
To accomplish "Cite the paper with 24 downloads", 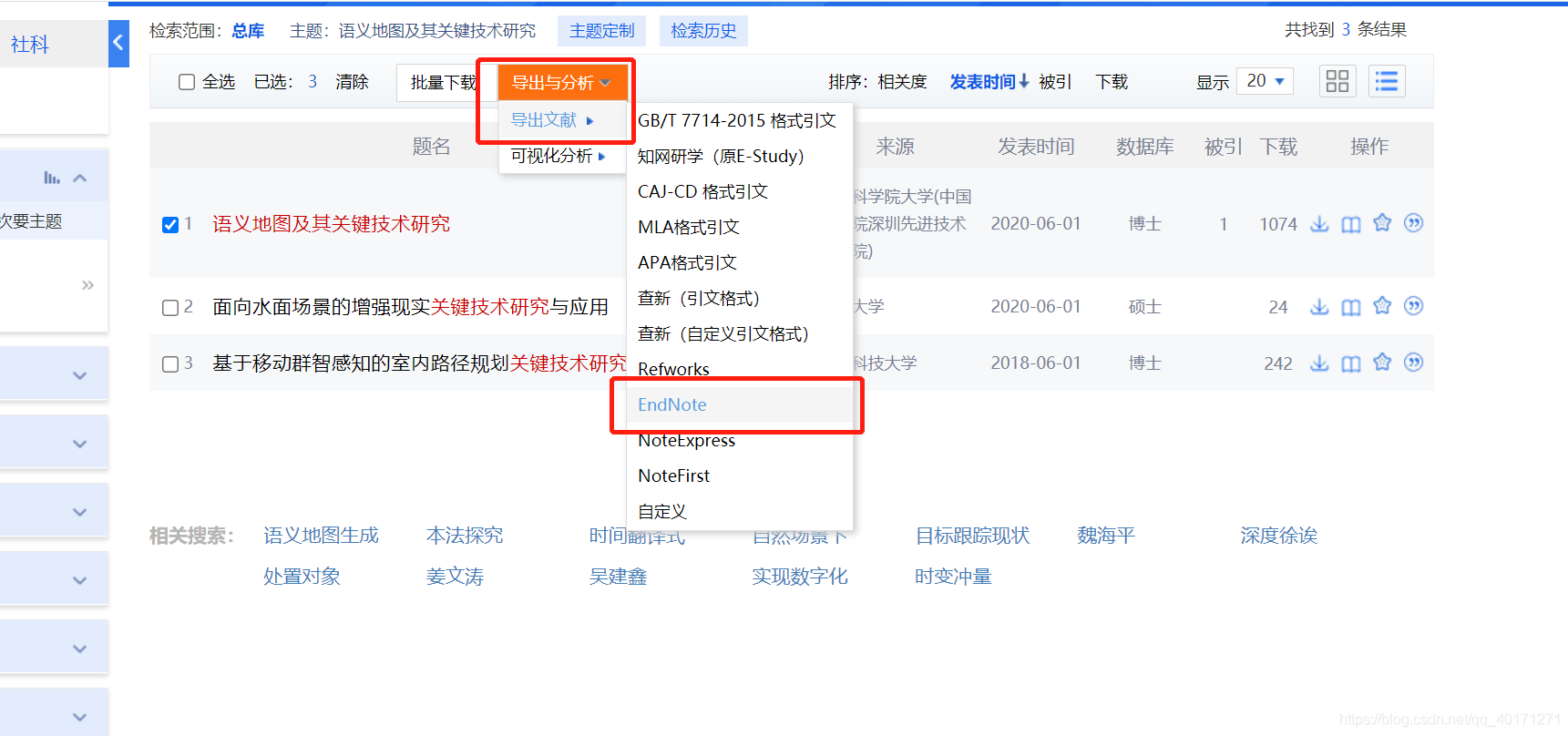I will coord(1413,306).
